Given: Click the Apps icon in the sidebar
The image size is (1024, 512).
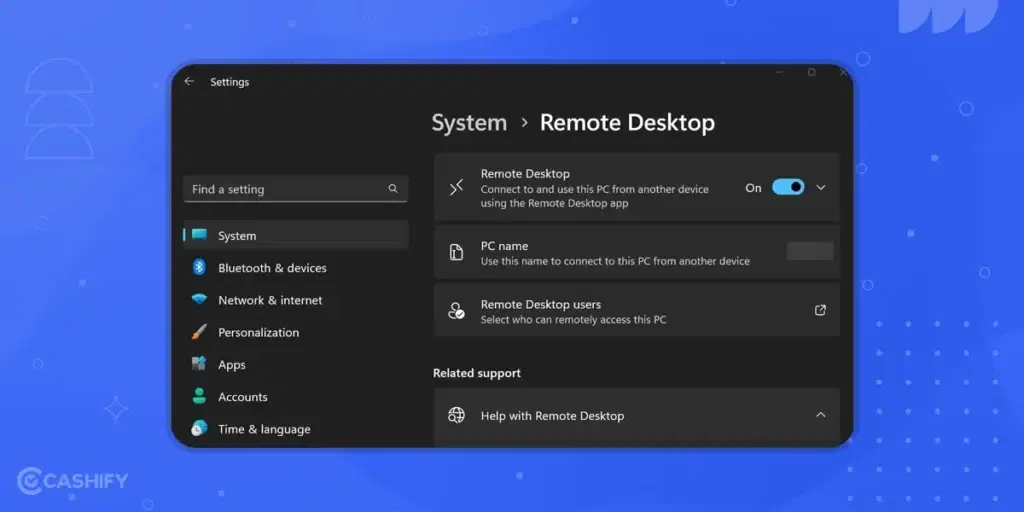Looking at the screenshot, I should pos(199,364).
